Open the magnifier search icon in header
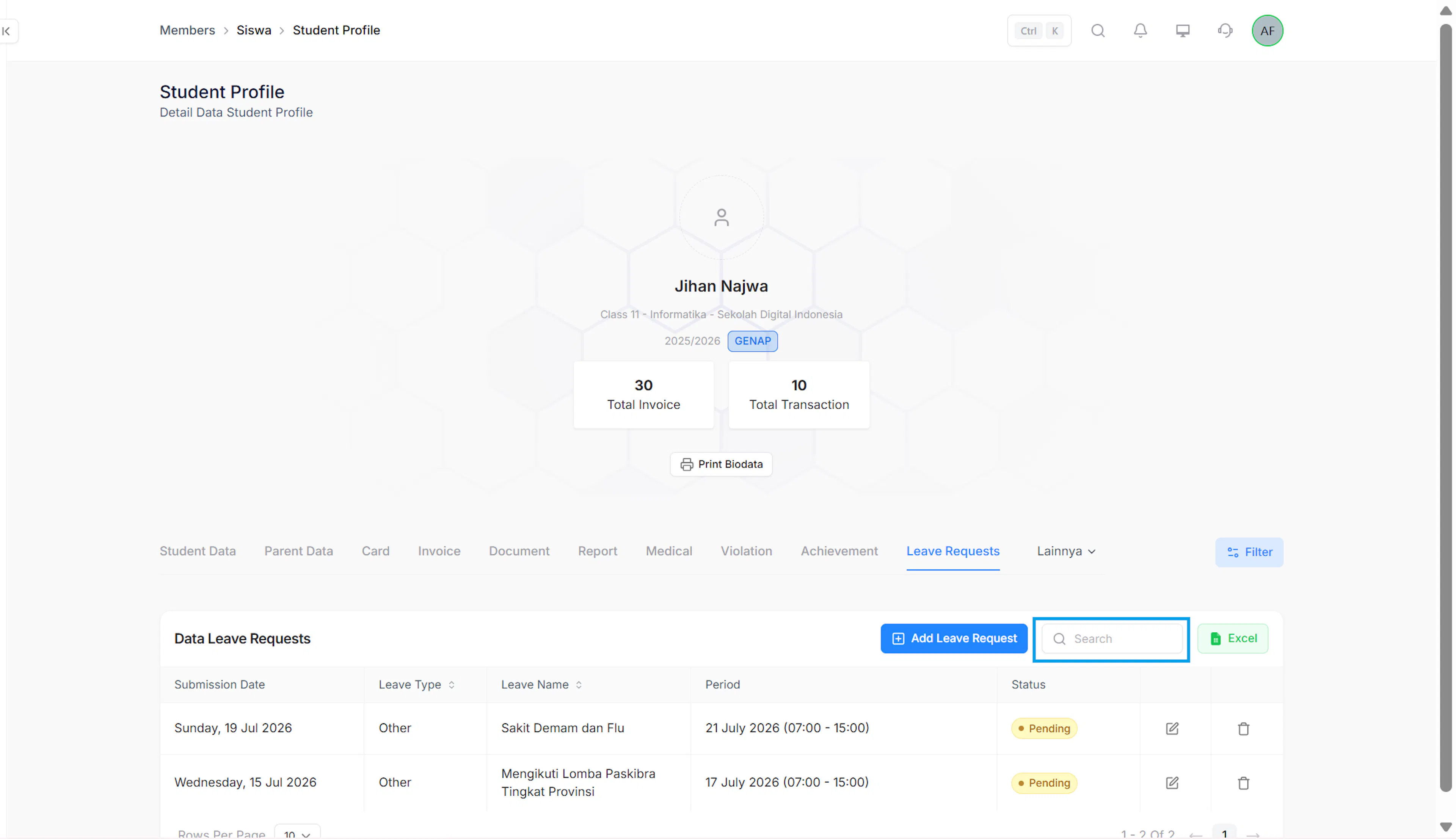1456x839 pixels. 1098,31
